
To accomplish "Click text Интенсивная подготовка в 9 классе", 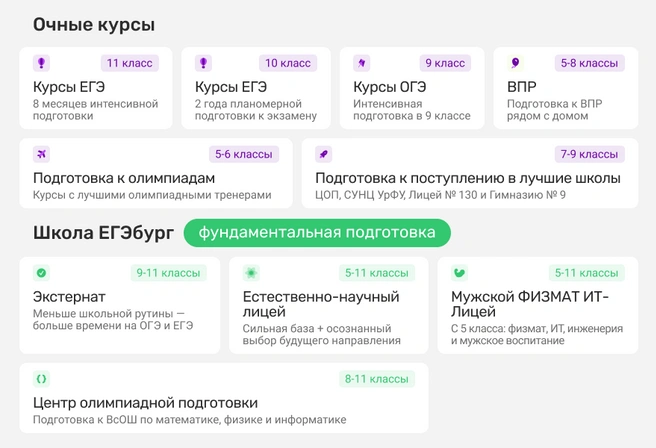I will point(412,110).
